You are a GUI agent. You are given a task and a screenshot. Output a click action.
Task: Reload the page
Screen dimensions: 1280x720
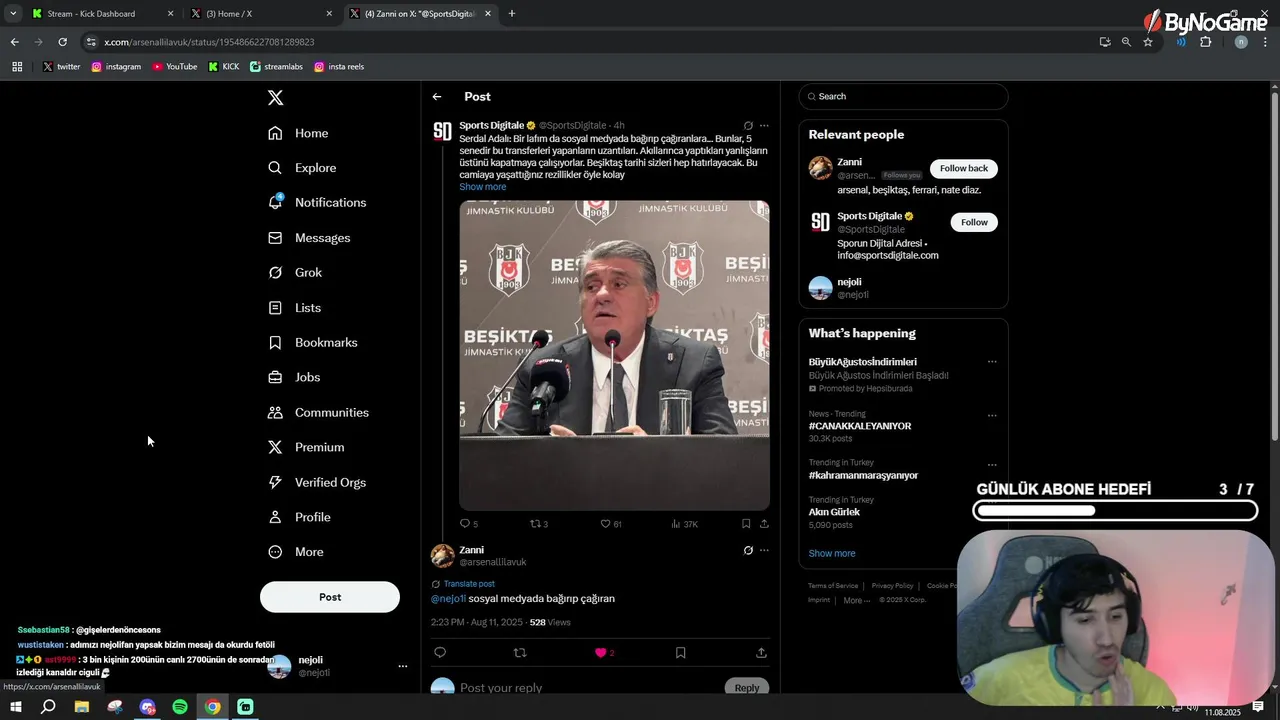tap(62, 42)
